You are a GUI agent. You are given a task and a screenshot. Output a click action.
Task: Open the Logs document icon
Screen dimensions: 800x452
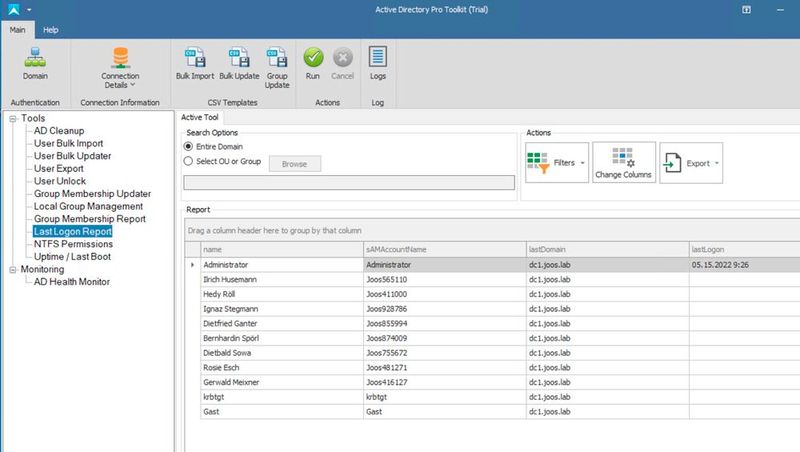[x=378, y=57]
